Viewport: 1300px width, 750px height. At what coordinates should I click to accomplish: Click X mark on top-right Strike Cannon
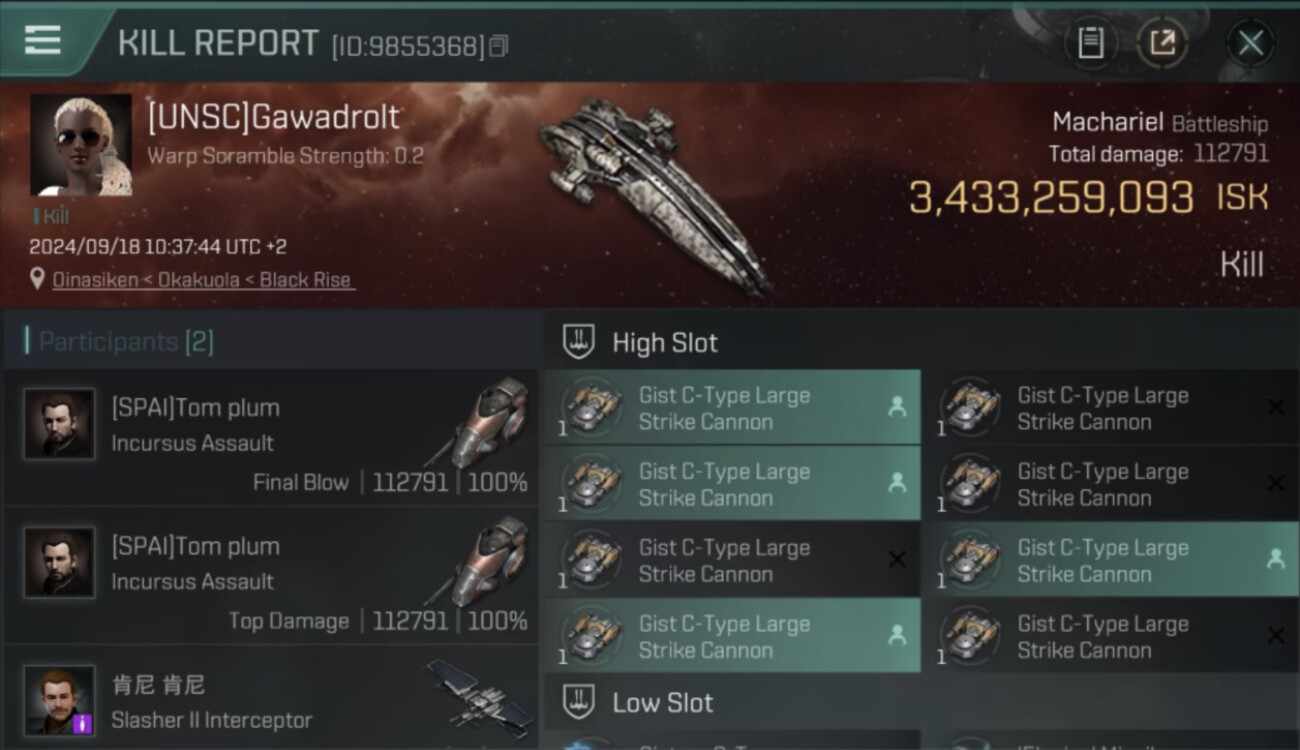(x=1276, y=407)
